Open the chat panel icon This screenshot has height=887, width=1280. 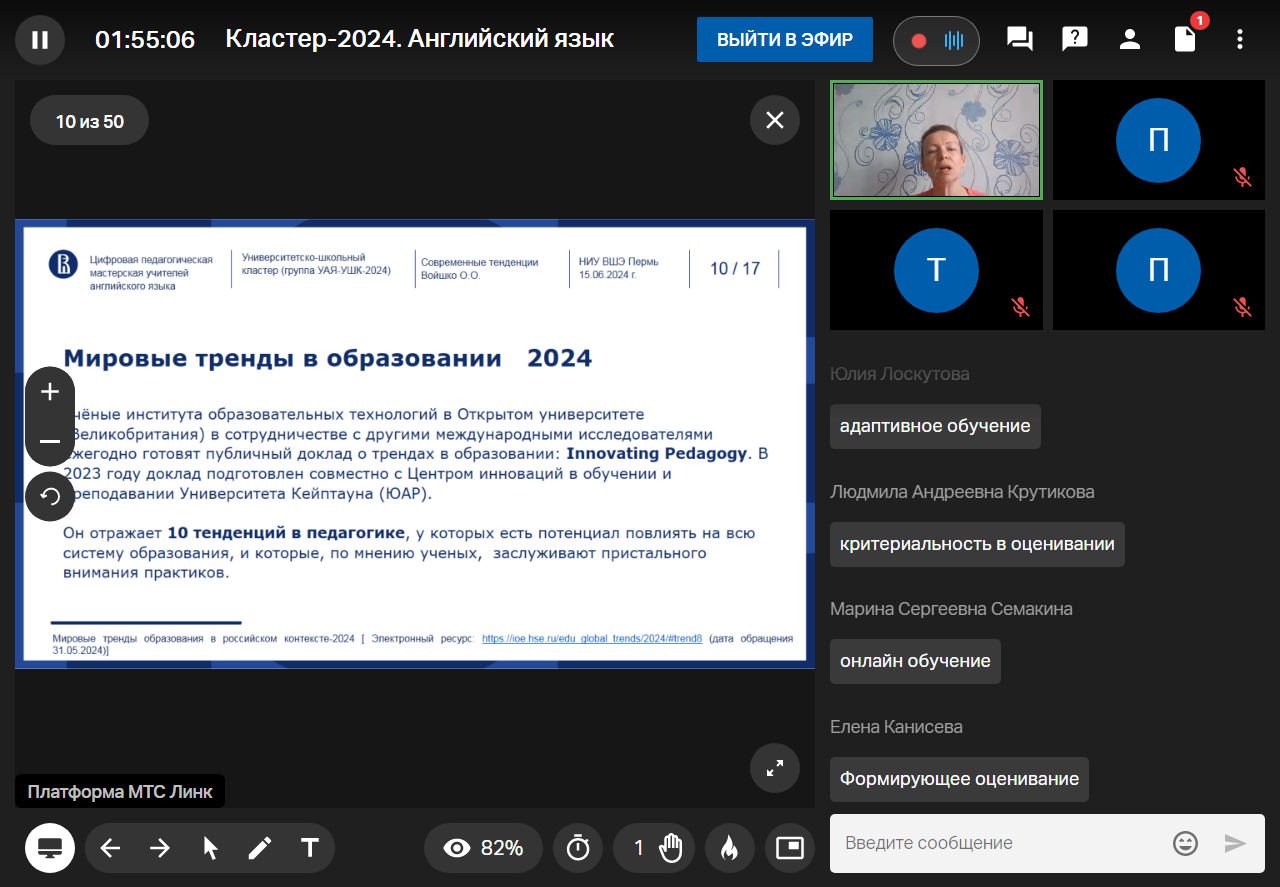[1019, 40]
